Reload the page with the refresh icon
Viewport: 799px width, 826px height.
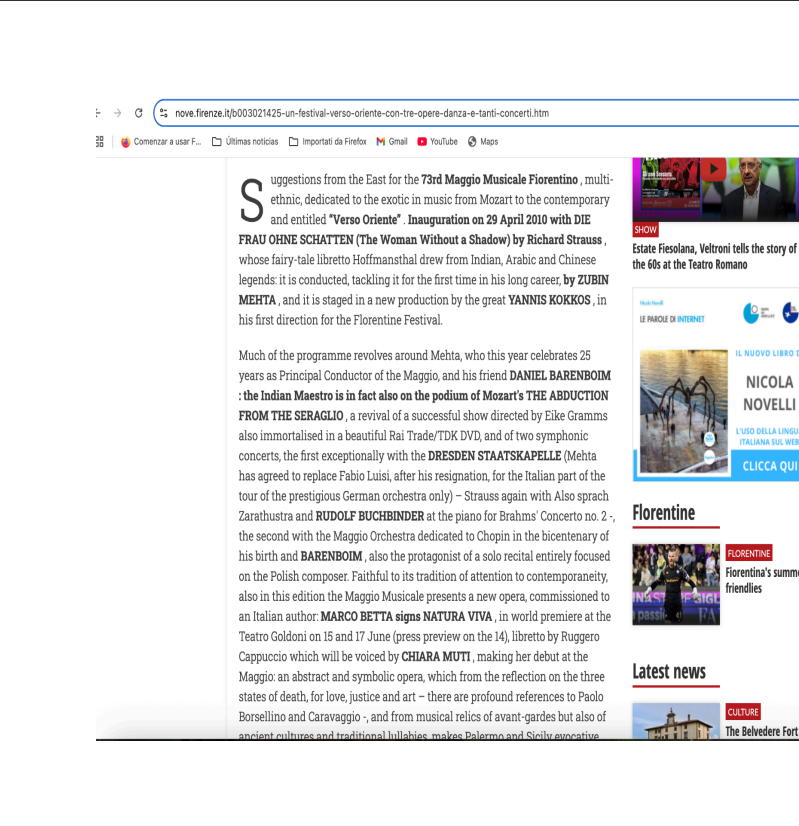click(139, 113)
